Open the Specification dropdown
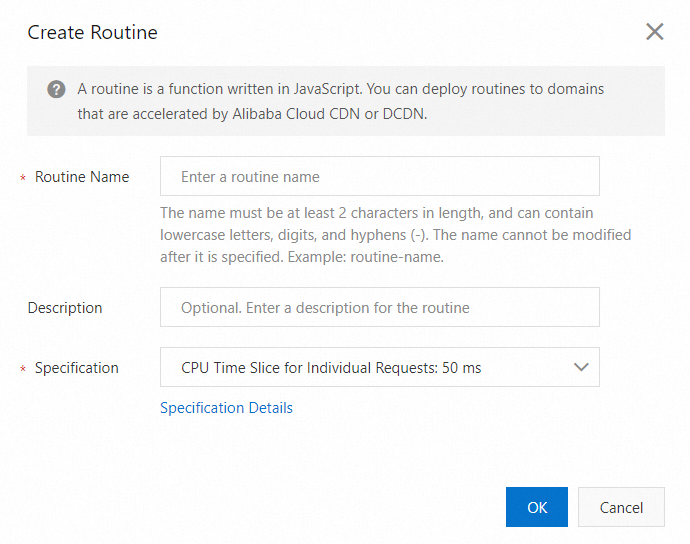Image resolution: width=690 pixels, height=544 pixels. click(380, 368)
